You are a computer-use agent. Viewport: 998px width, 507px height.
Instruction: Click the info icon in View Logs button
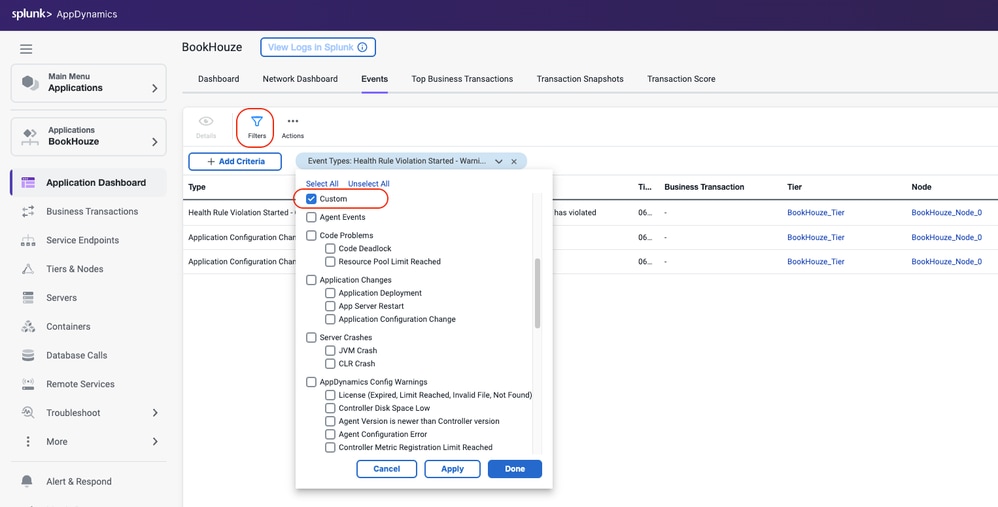[362, 47]
